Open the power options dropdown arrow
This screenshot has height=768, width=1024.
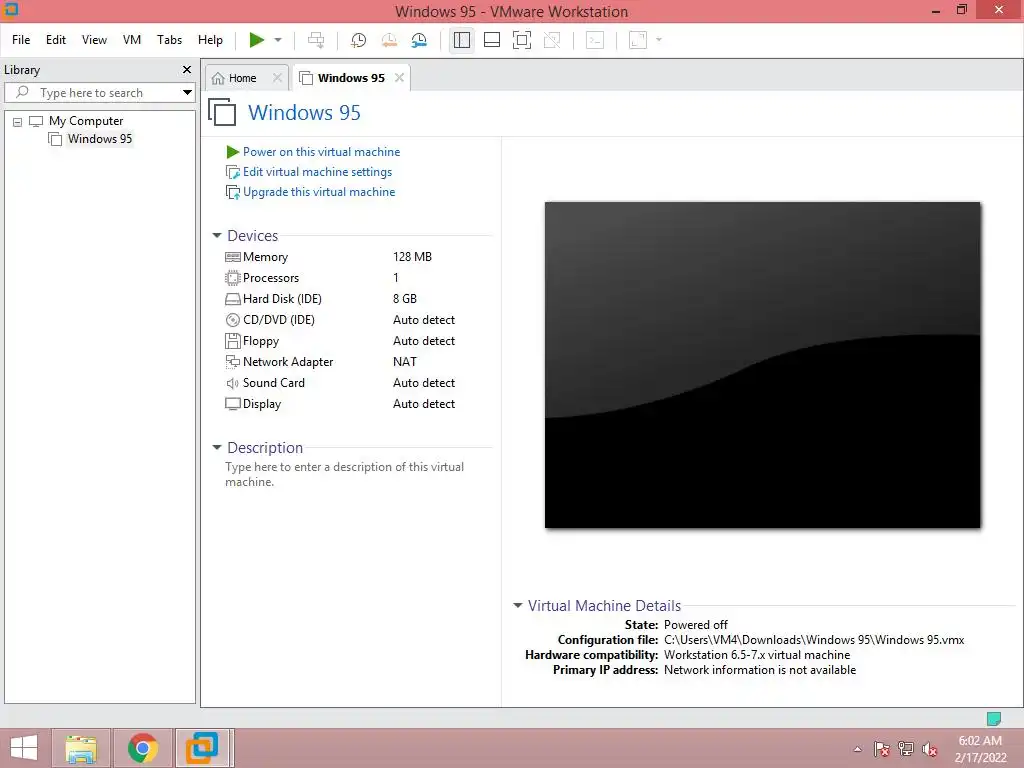278,40
